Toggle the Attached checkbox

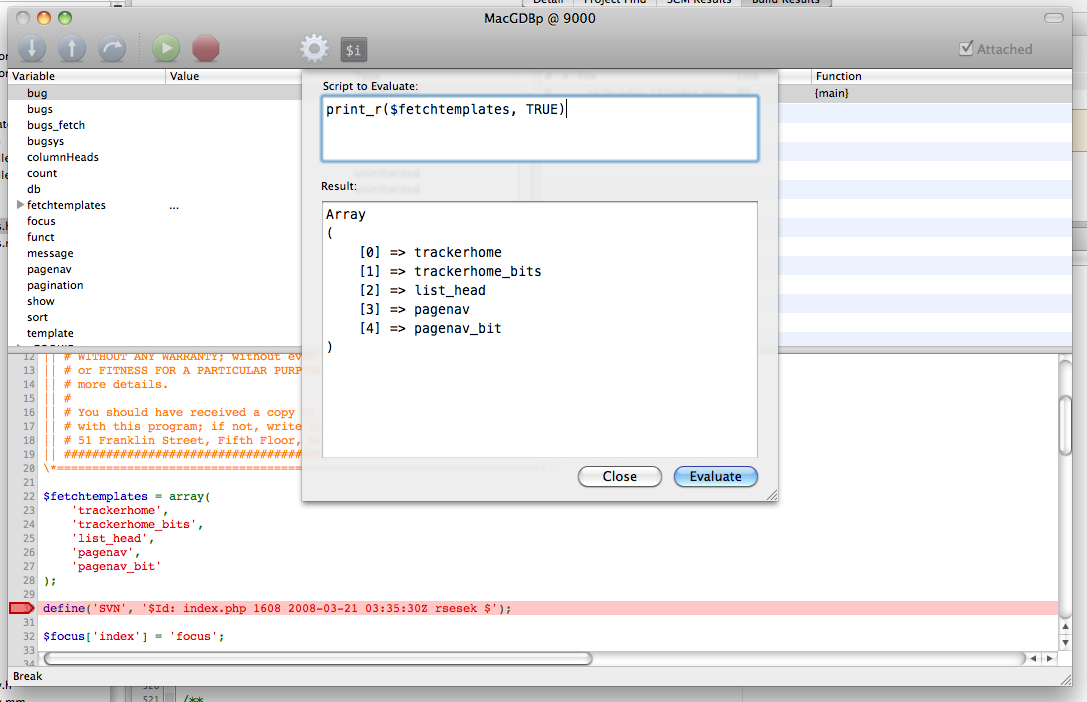[x=966, y=49]
